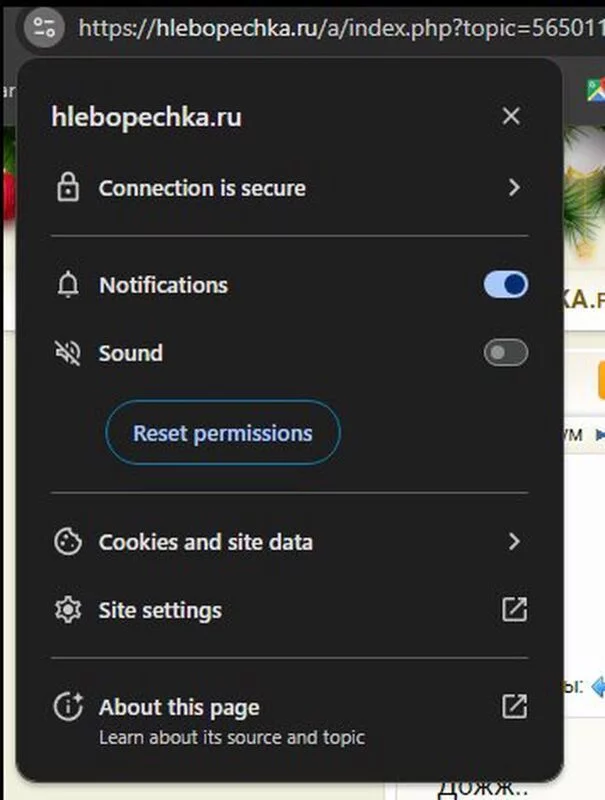Select the Site settings menu entry
This screenshot has height=800, width=605.
(x=160, y=610)
